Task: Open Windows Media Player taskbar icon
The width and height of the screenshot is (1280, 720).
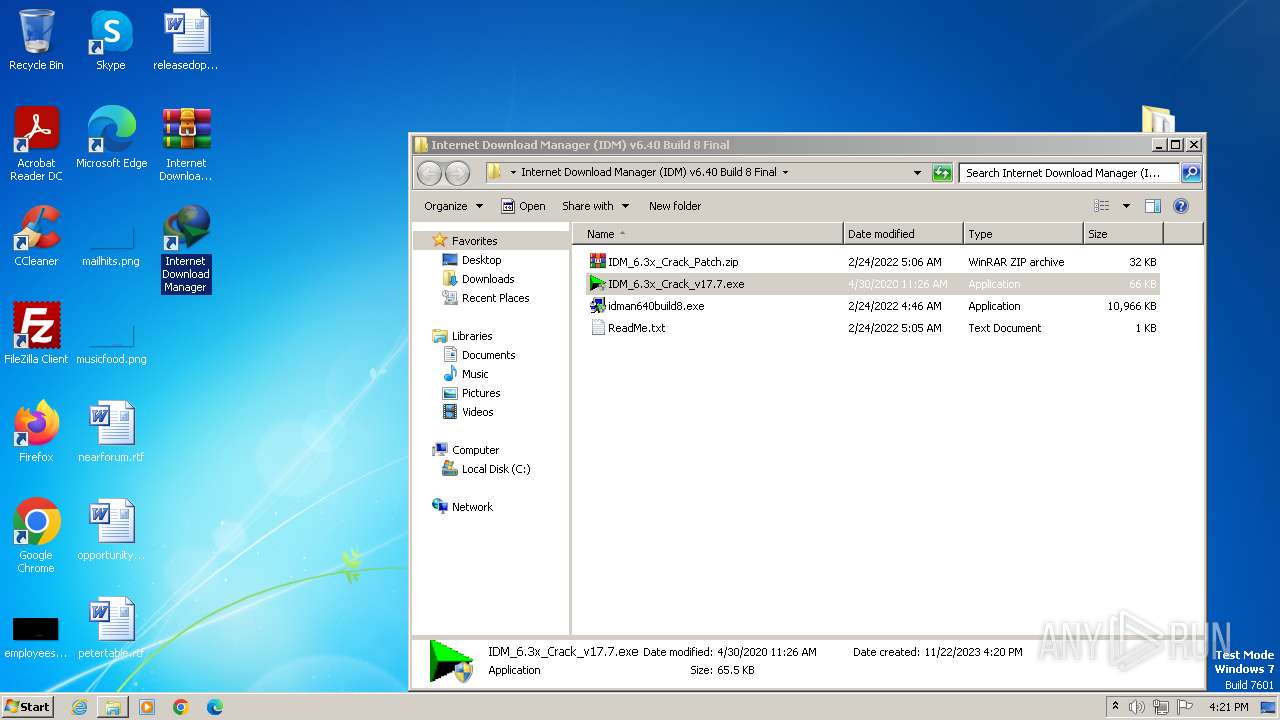Action: [x=147, y=707]
